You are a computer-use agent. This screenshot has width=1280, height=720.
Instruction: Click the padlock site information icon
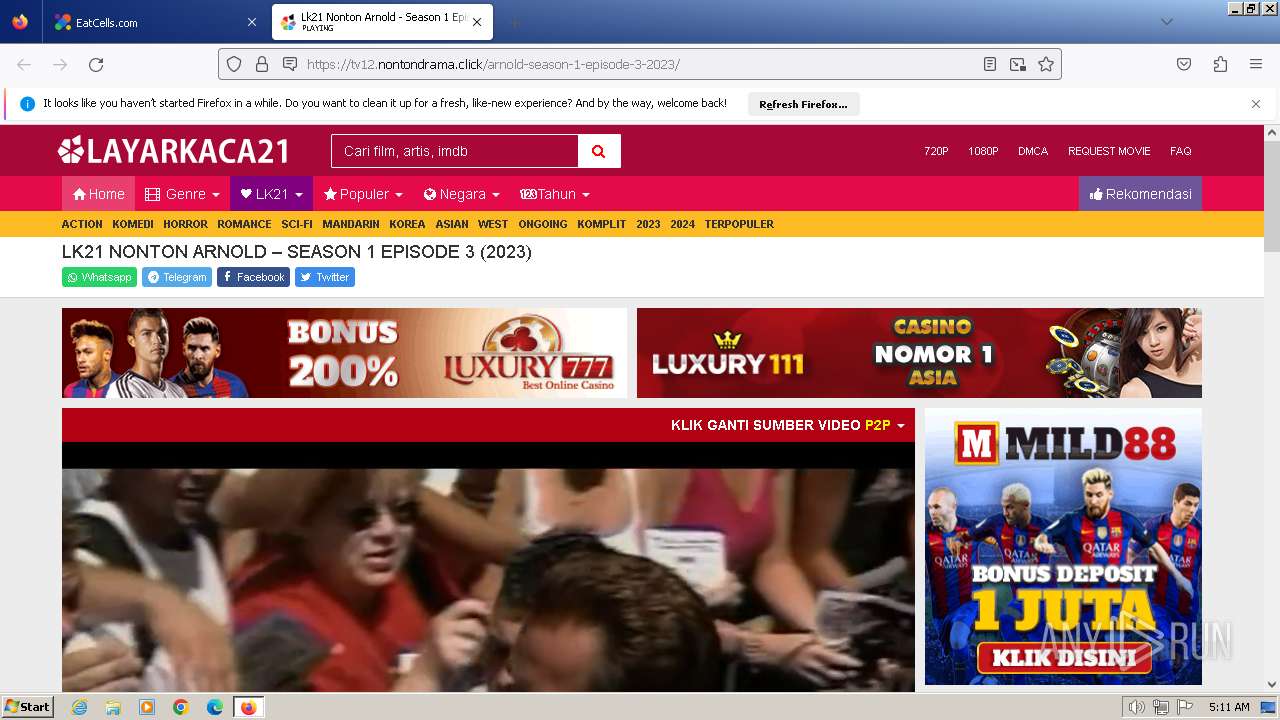coord(262,64)
